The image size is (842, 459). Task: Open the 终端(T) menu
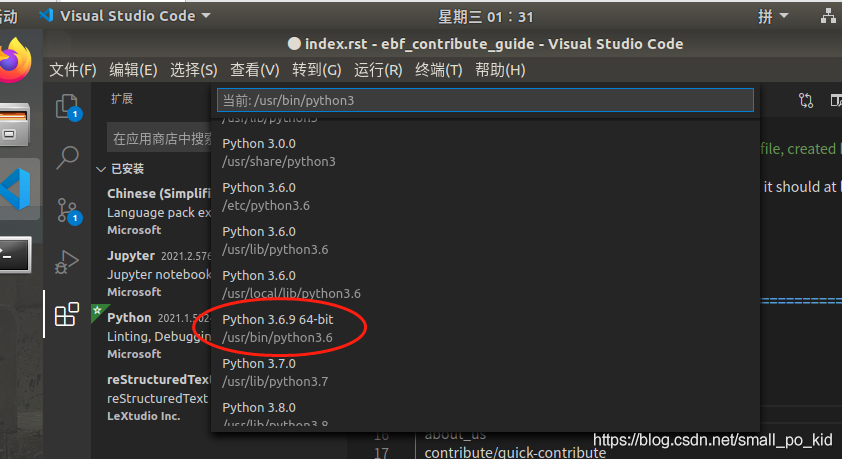pos(439,70)
